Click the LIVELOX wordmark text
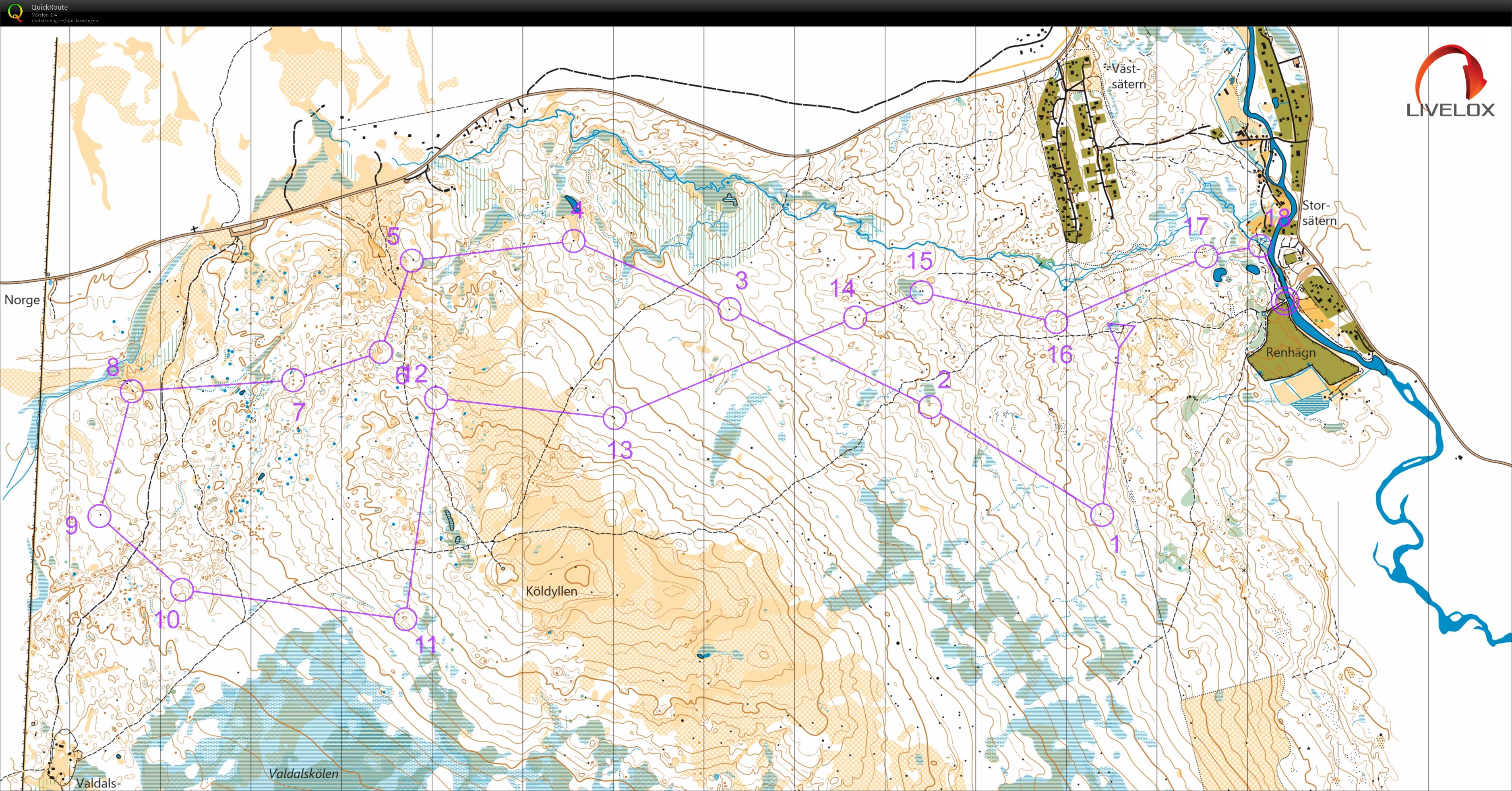 pos(1450,110)
